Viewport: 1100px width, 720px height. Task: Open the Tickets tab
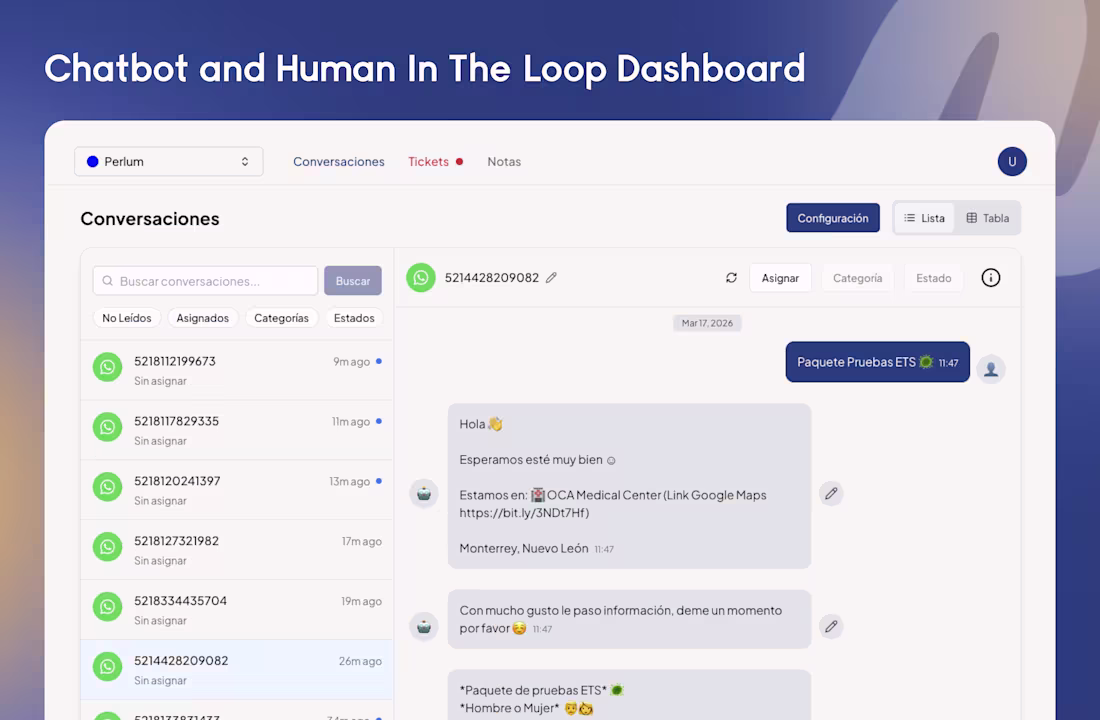428,161
